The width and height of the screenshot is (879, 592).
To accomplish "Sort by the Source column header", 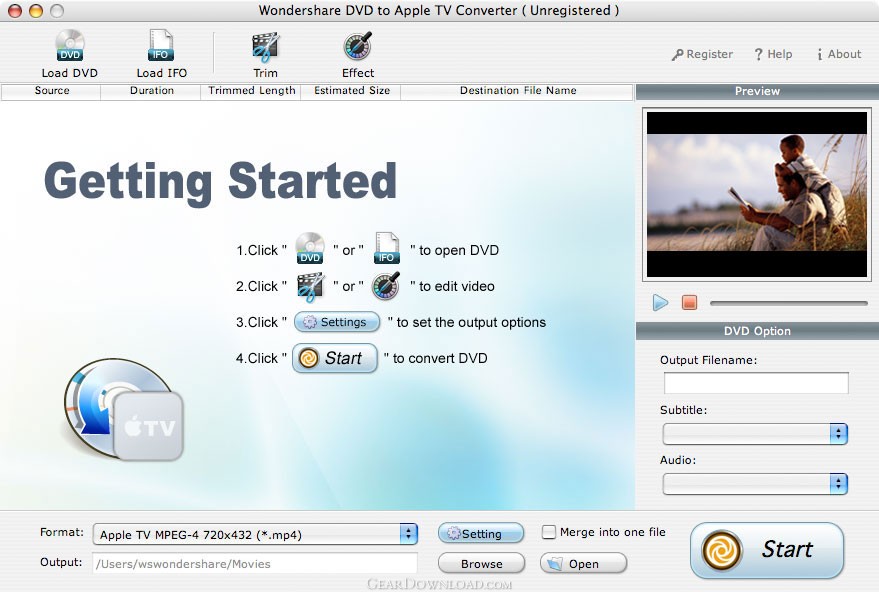I will pos(52,91).
